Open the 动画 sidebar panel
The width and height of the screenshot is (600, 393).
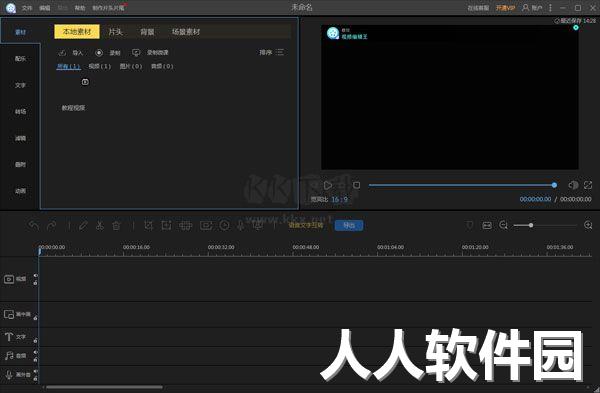[x=20, y=191]
